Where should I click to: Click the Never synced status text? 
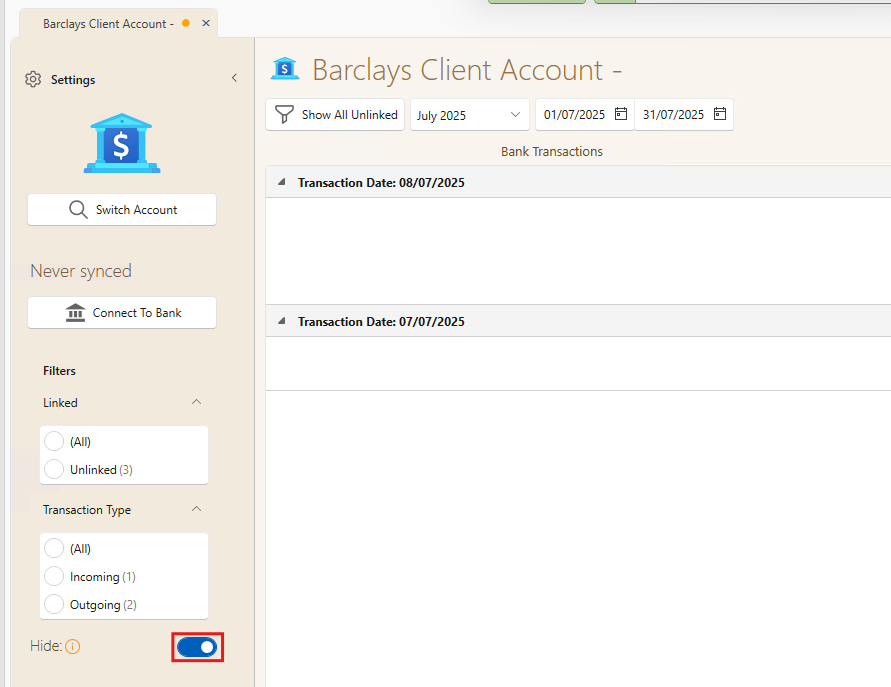pyautogui.click(x=81, y=271)
